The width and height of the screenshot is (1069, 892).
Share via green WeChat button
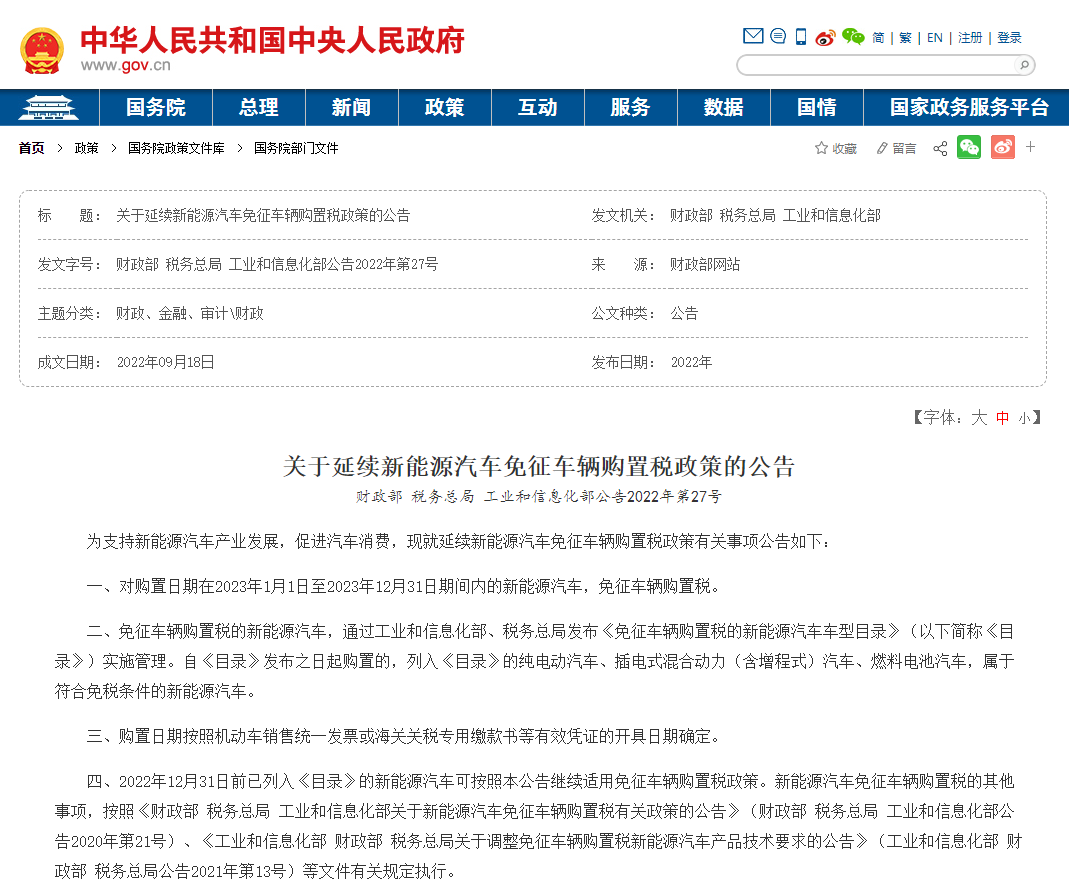point(969,147)
